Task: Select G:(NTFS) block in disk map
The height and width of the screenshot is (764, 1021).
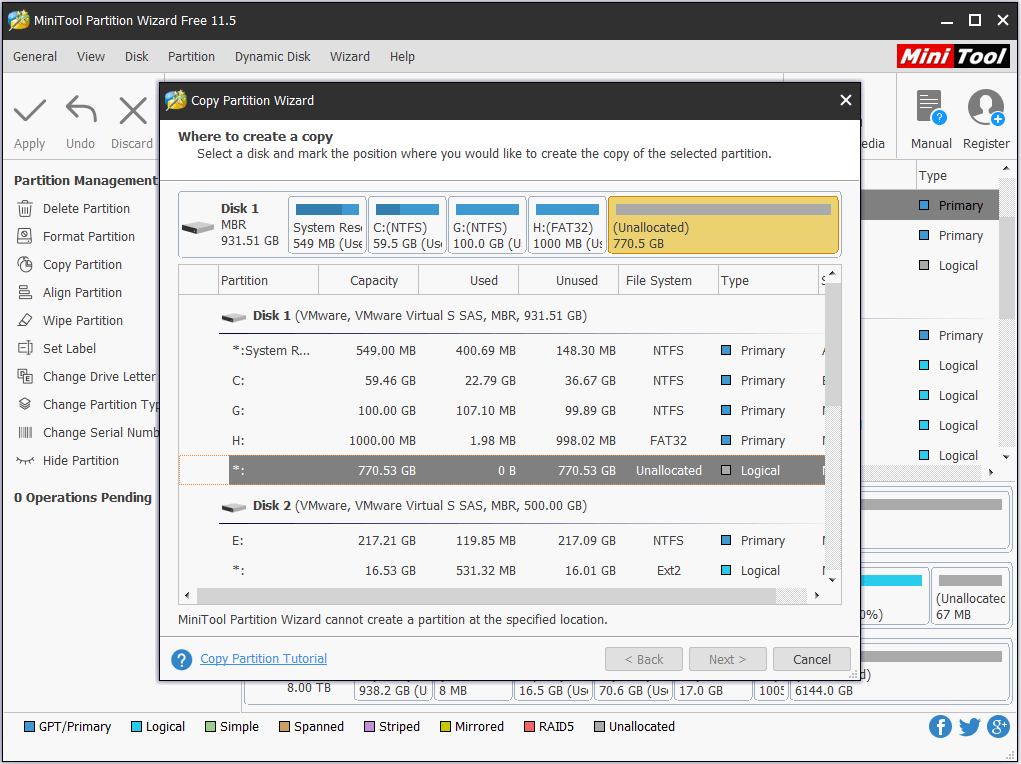Action: click(x=487, y=225)
